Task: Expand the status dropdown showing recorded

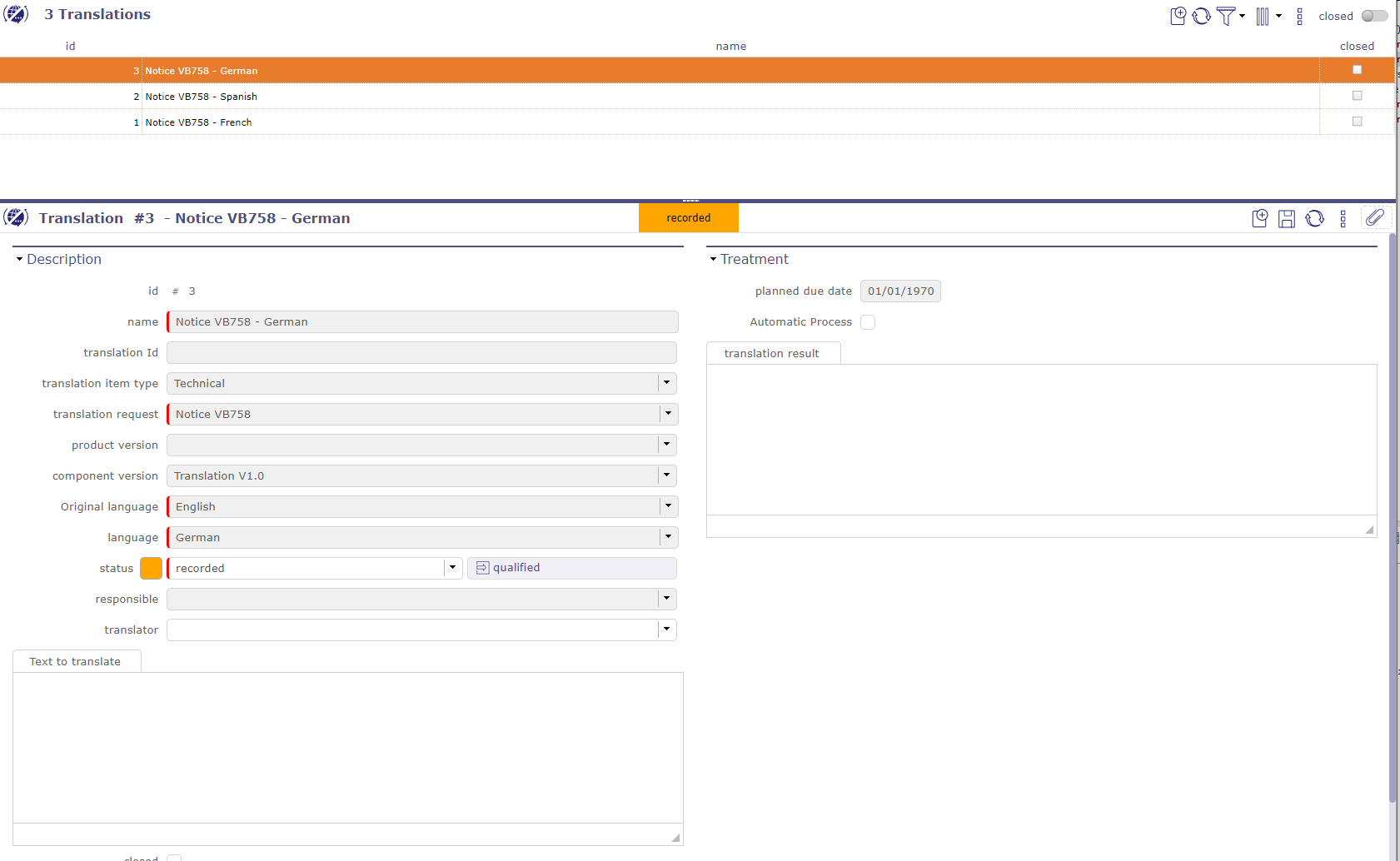Action: pyautogui.click(x=452, y=568)
